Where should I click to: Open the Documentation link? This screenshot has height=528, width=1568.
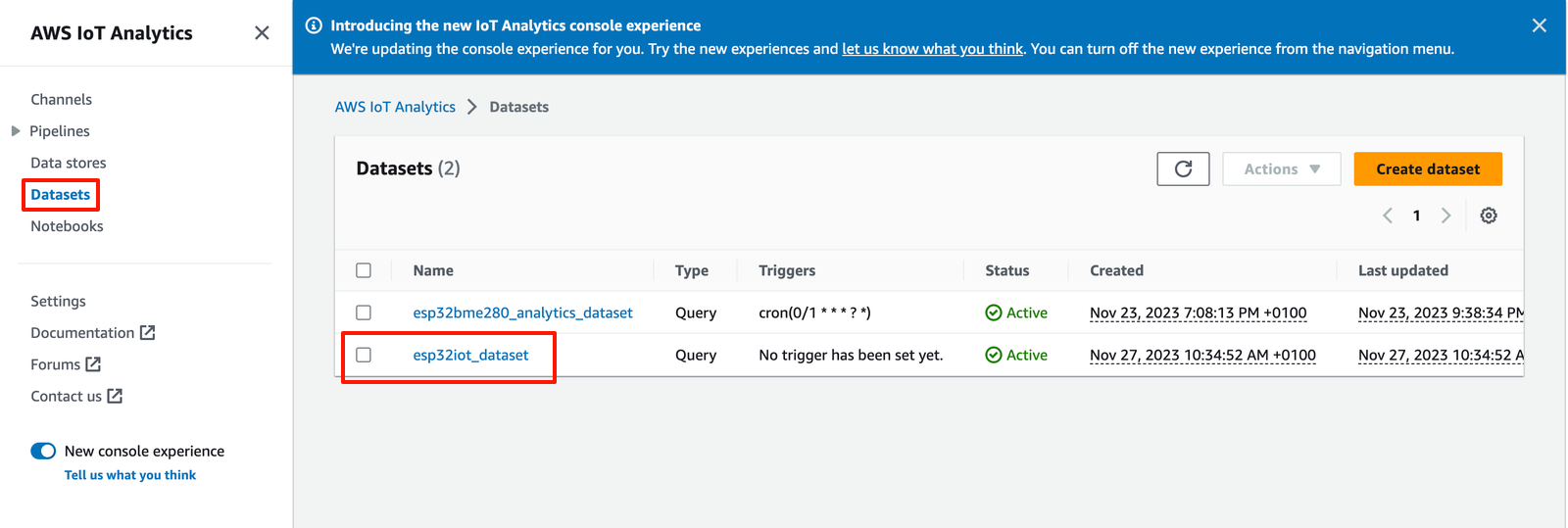pos(82,333)
